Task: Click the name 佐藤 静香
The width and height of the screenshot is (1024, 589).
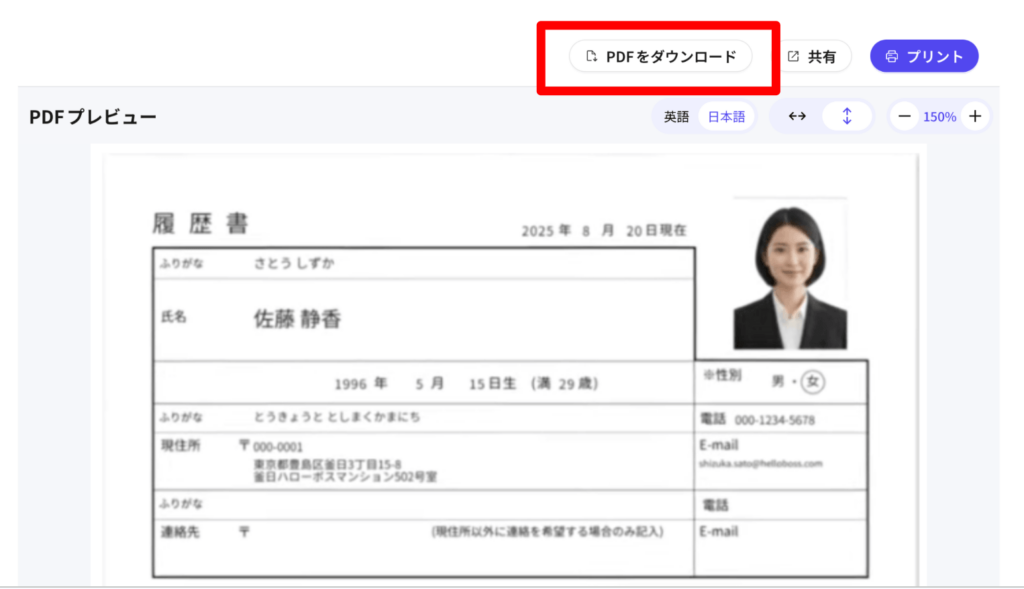Action: pyautogui.click(x=297, y=319)
